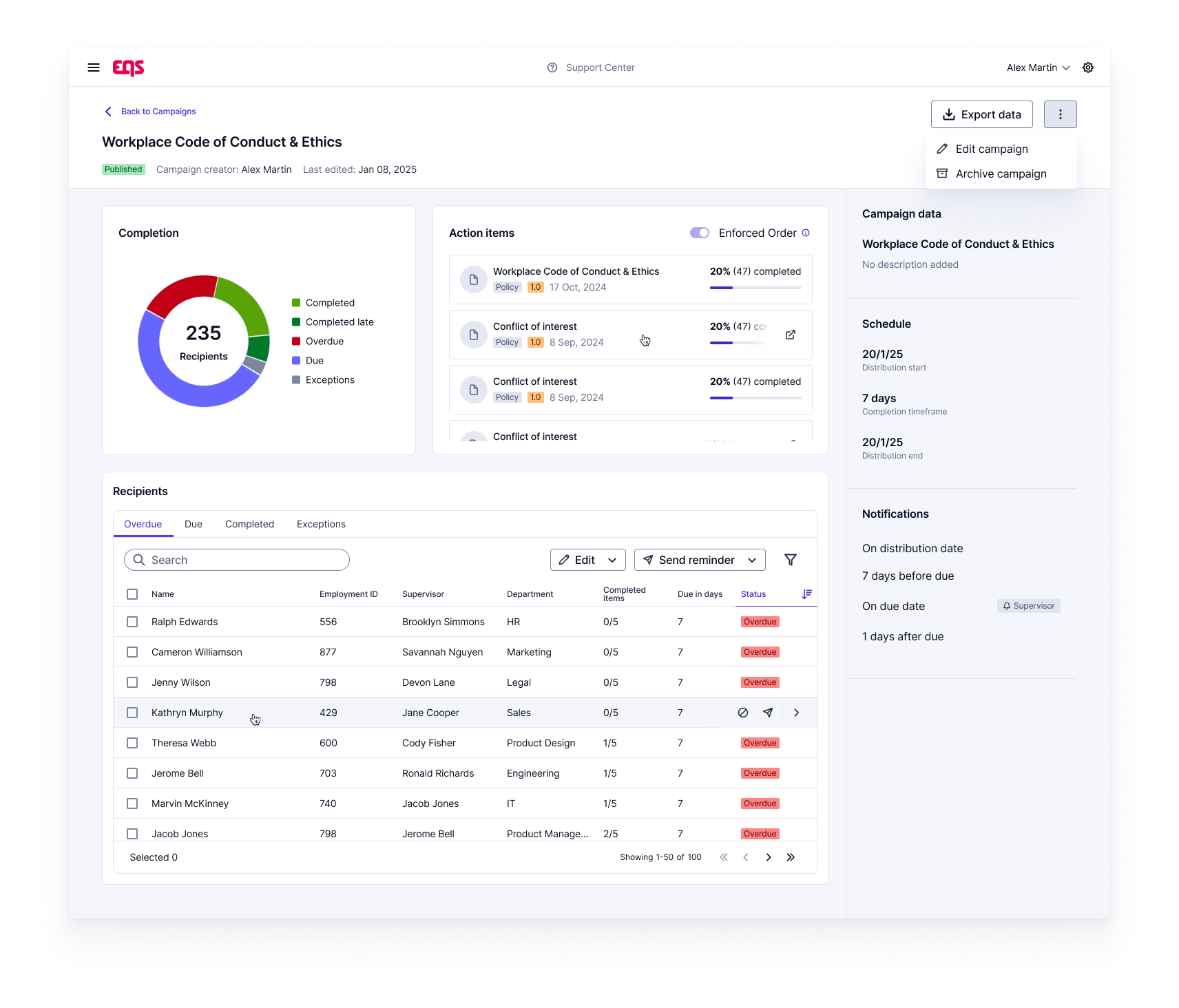Open the recipients filter funnel icon
This screenshot has width=1179, height=1008.
(791, 560)
